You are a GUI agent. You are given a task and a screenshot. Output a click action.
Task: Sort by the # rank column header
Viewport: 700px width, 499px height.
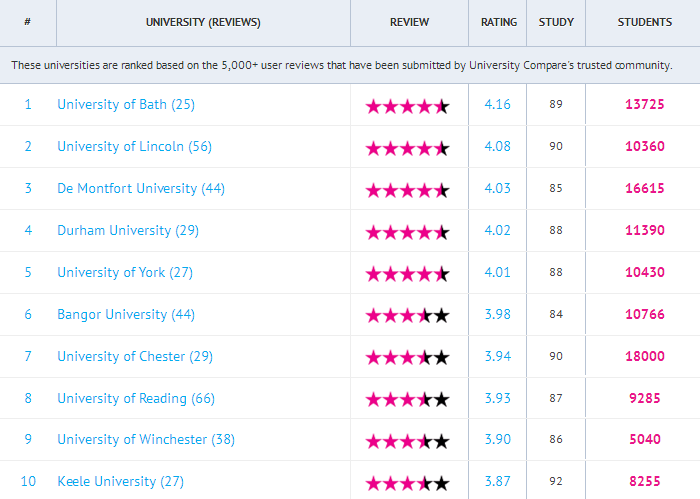tap(28, 22)
